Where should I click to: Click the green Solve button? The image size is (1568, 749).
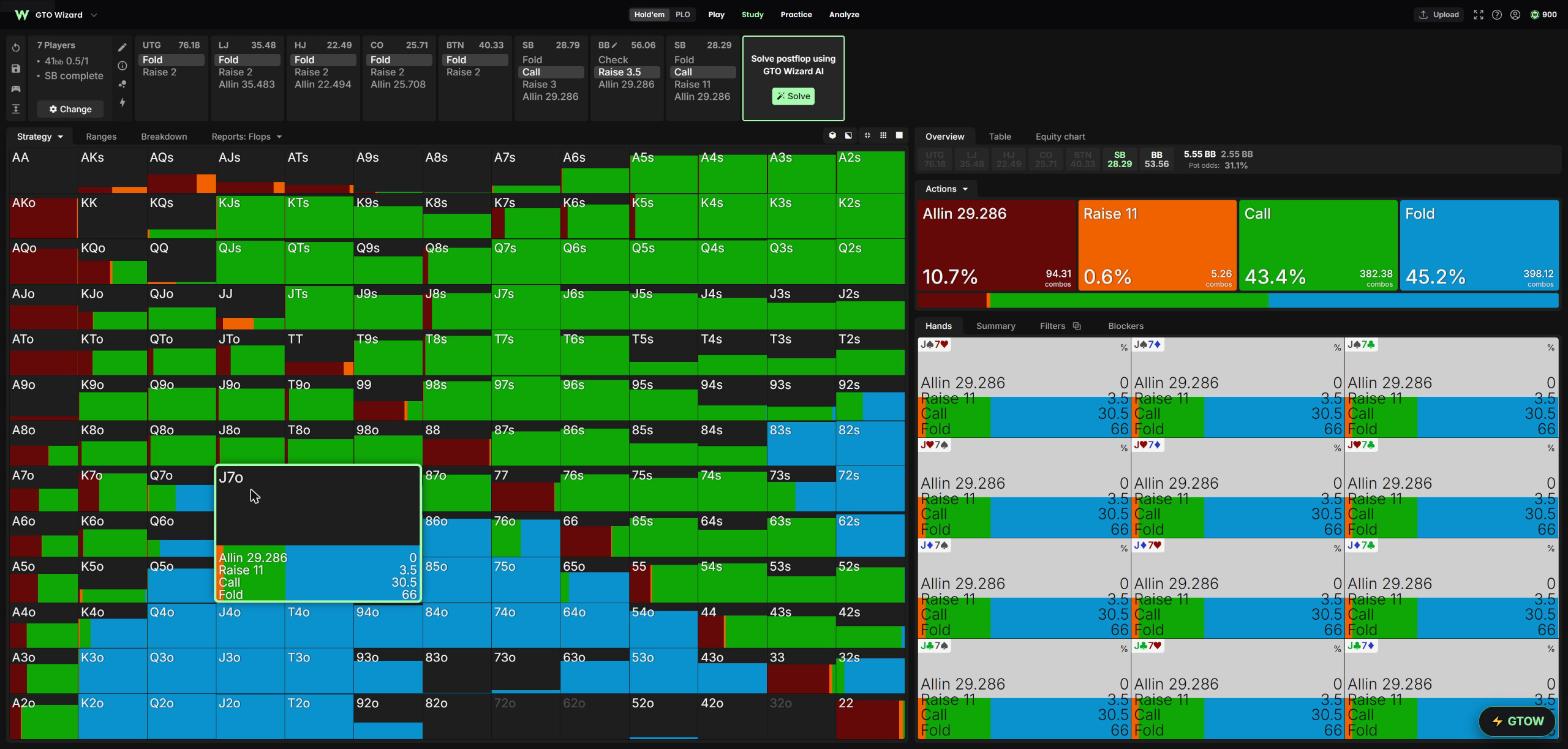pos(793,97)
